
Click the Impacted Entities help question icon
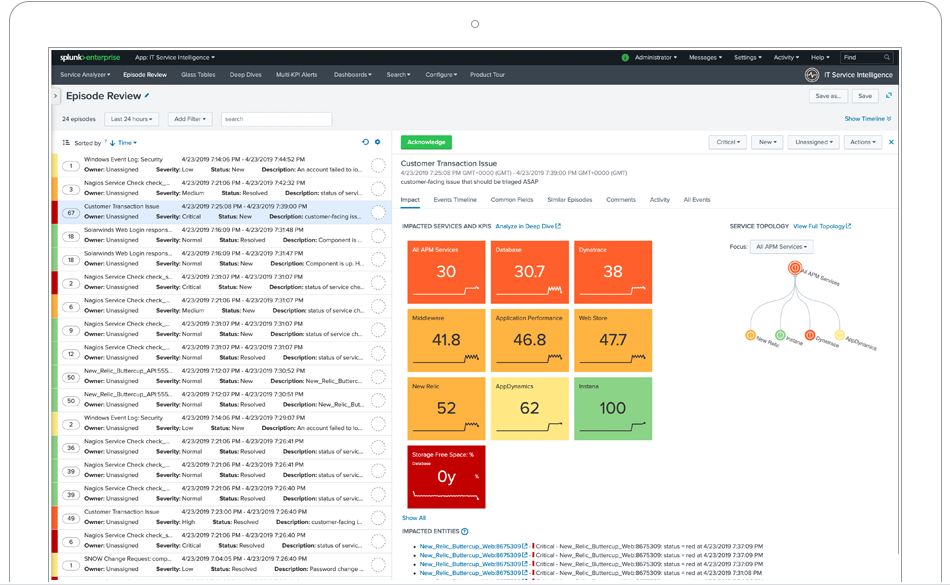[x=465, y=531]
